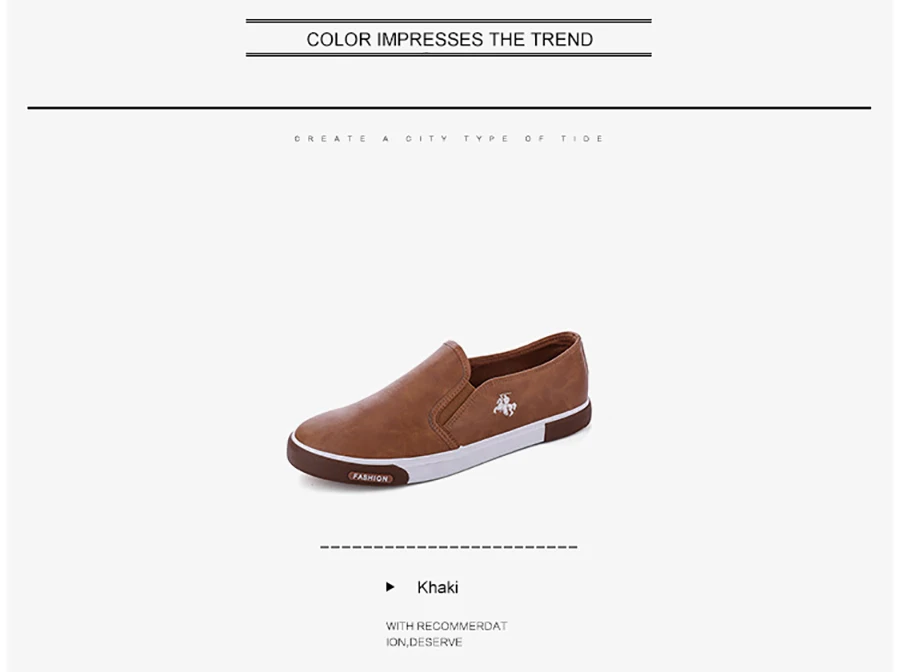Click the long solid black divider line
The height and width of the screenshot is (672, 900).
[449, 107]
